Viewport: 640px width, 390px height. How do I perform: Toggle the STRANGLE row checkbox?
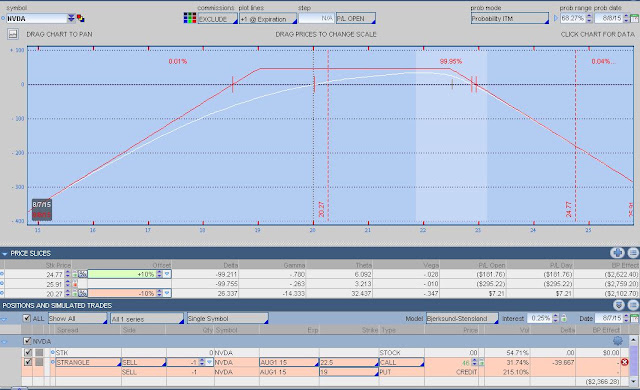(x=28, y=362)
